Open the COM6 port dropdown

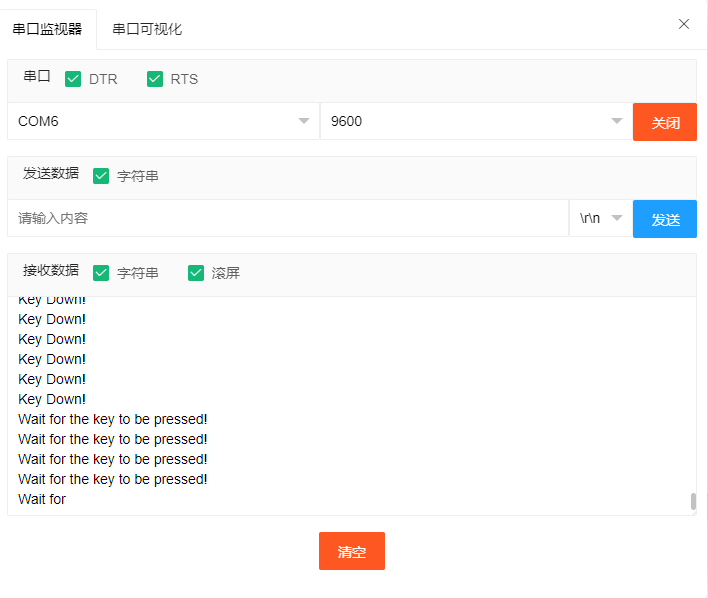(x=163, y=121)
